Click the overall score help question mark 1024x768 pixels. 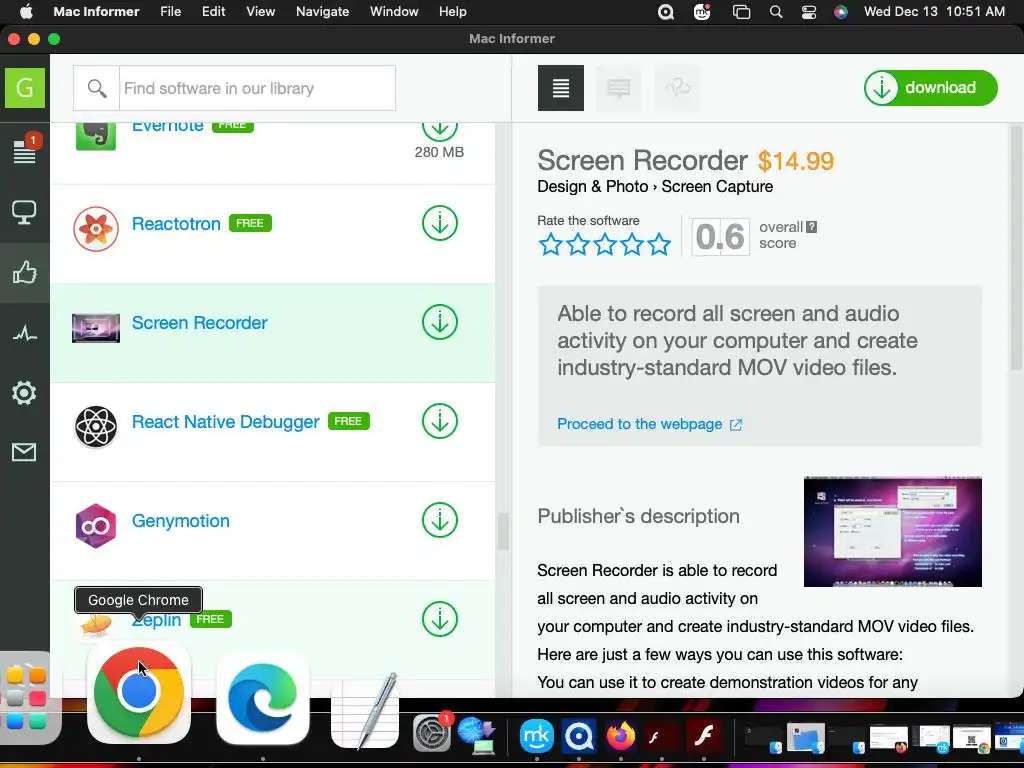click(811, 227)
